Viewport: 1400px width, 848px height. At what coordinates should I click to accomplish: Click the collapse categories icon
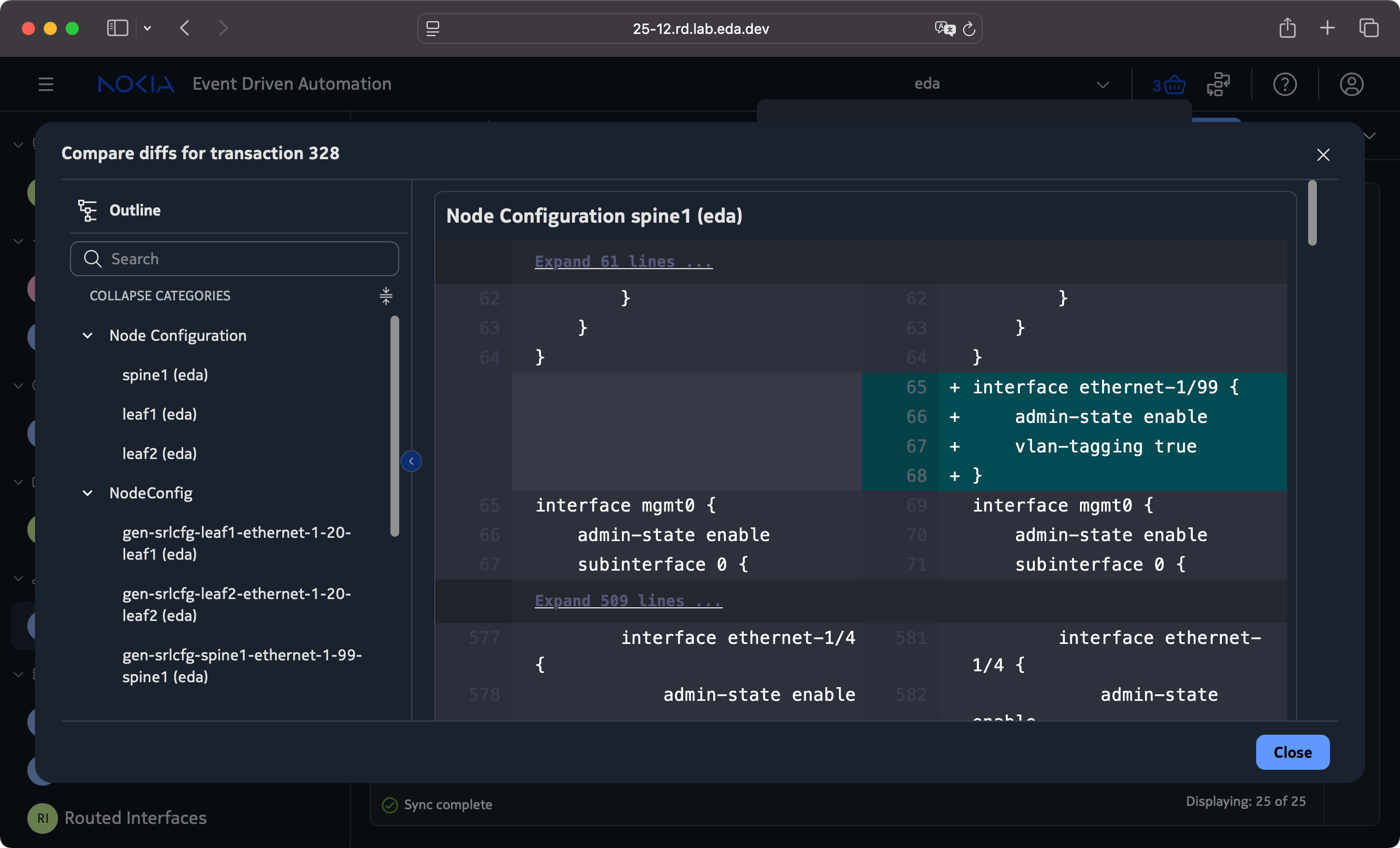click(x=386, y=295)
